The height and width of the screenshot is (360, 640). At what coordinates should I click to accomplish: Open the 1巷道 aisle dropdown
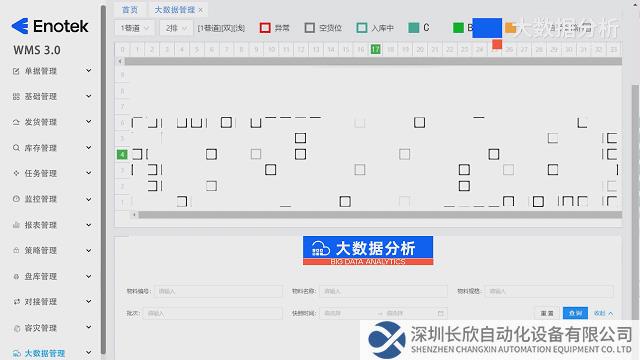click(134, 28)
